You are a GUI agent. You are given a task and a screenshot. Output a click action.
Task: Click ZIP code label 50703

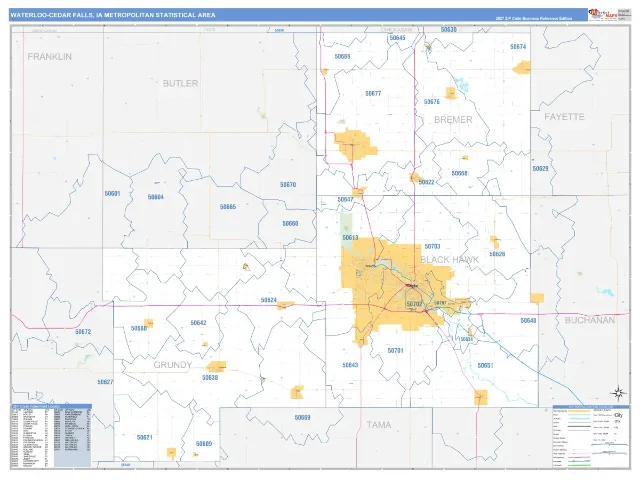[432, 247]
